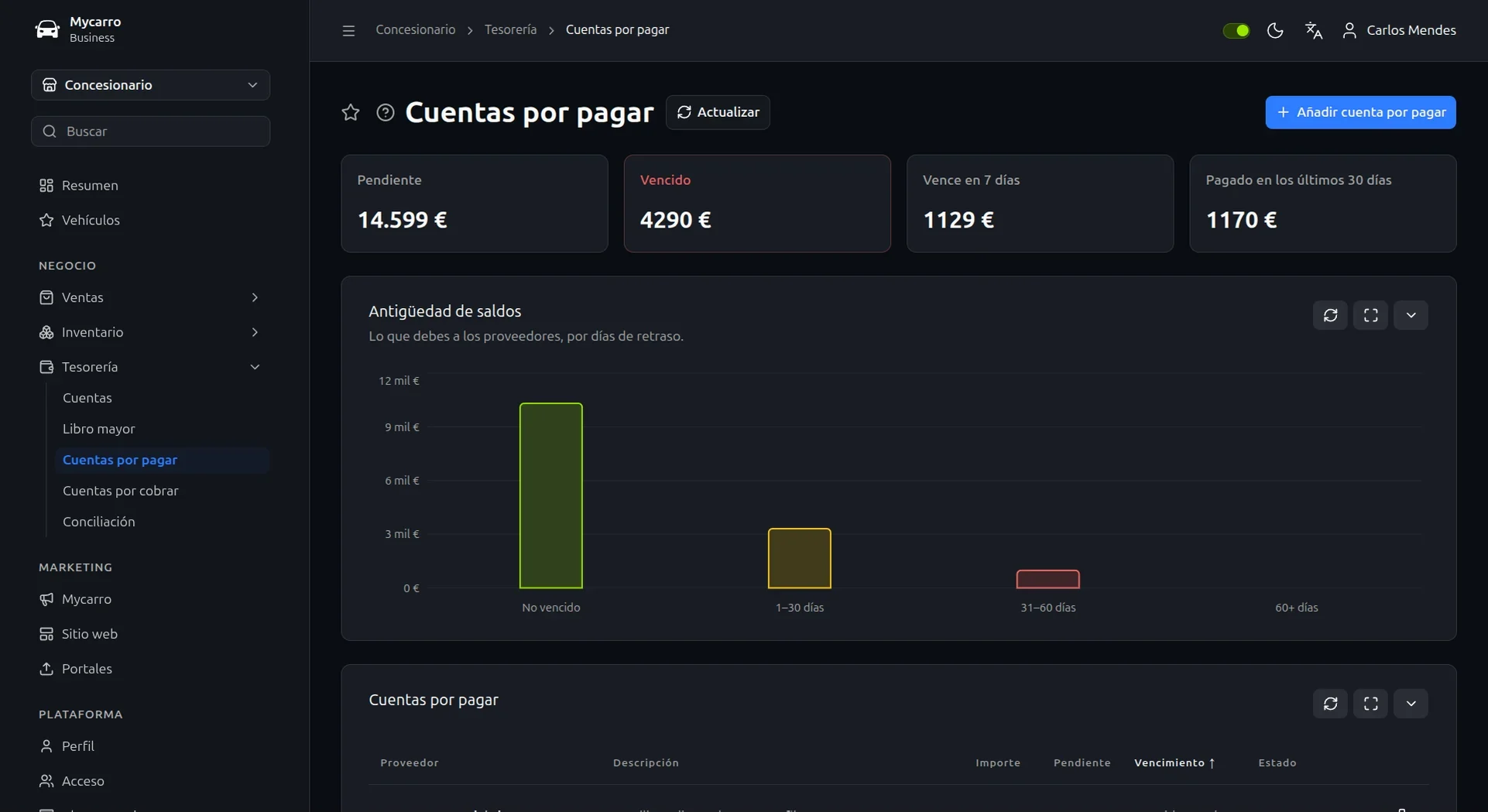Open the Mycarro marketing item

(150, 600)
